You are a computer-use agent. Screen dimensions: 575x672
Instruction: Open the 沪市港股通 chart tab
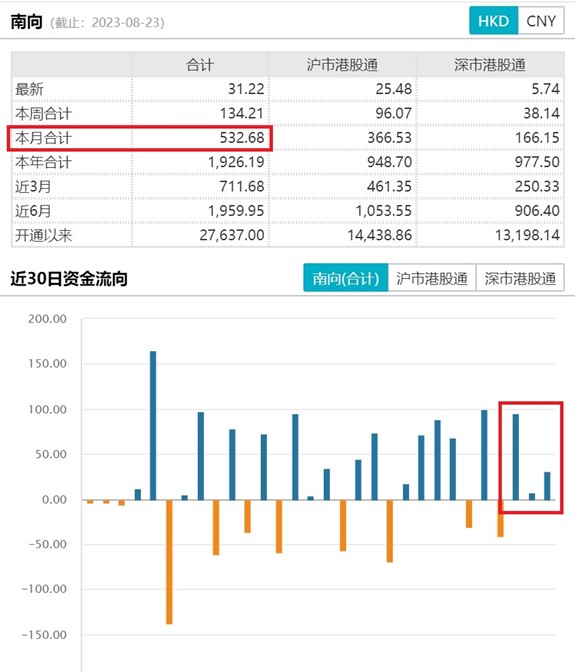(x=432, y=278)
